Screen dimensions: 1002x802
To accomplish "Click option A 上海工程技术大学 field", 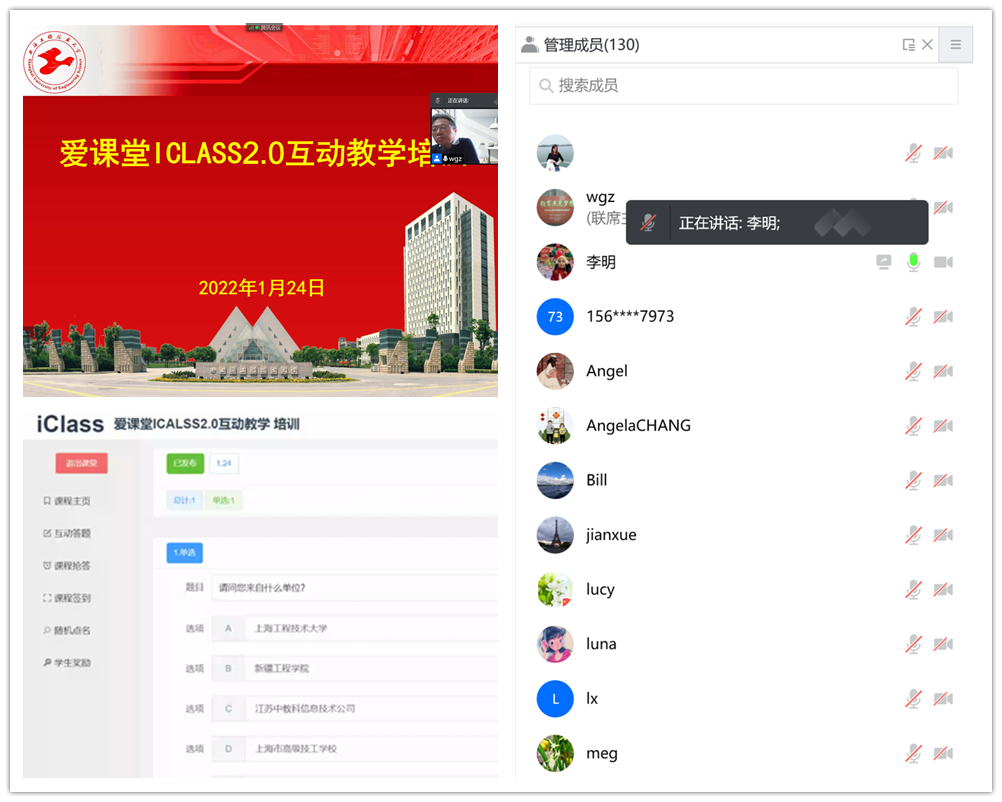I will (x=371, y=628).
